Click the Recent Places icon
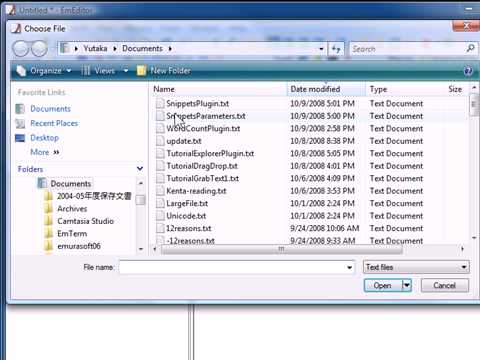The width and height of the screenshot is (480, 360). (x=20, y=123)
